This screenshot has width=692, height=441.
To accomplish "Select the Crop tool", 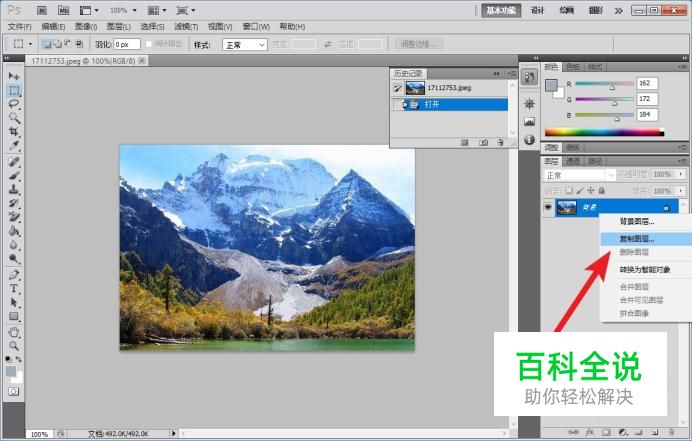I will pos(14,132).
